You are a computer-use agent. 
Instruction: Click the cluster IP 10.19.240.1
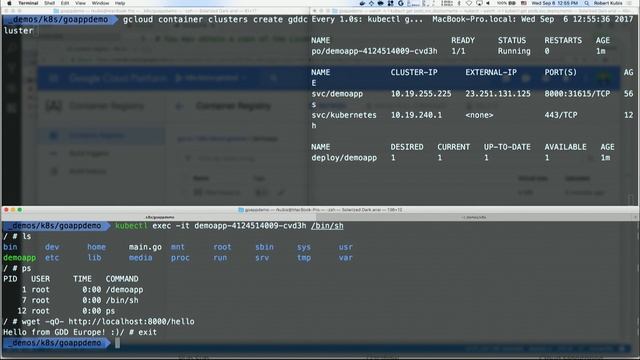416,115
